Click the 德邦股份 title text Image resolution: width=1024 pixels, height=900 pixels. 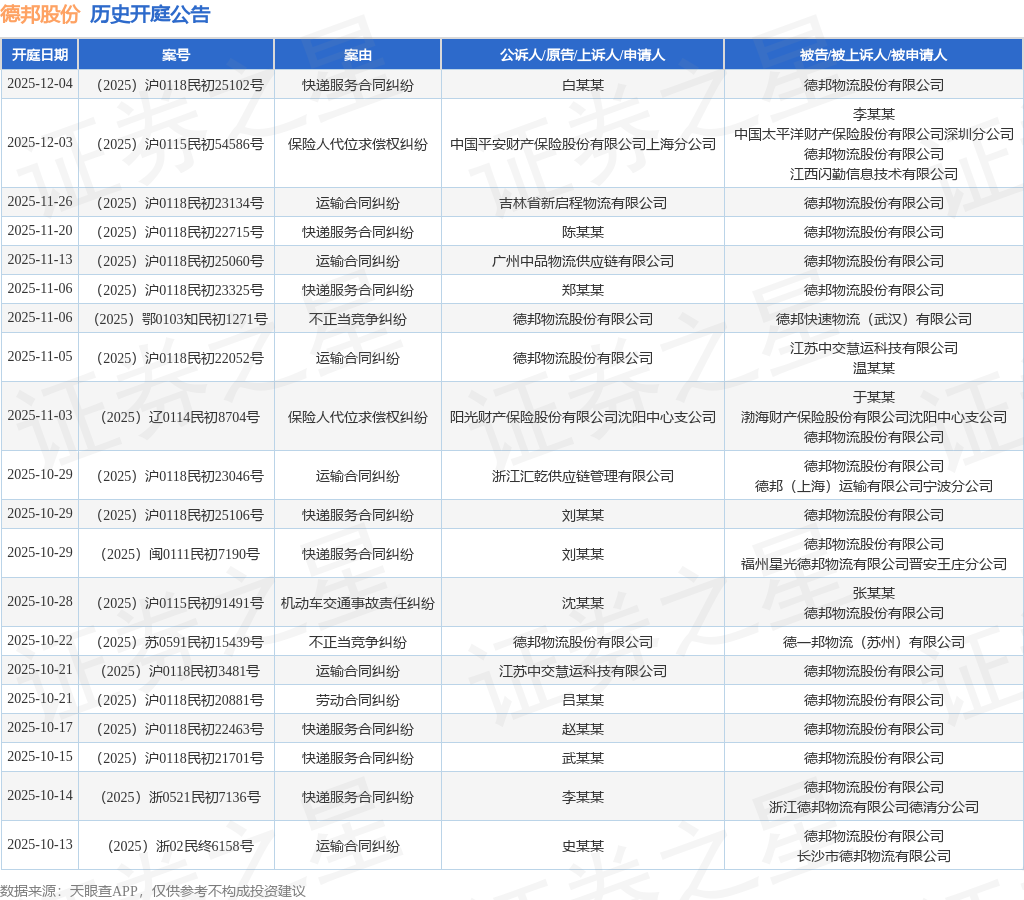(40, 14)
